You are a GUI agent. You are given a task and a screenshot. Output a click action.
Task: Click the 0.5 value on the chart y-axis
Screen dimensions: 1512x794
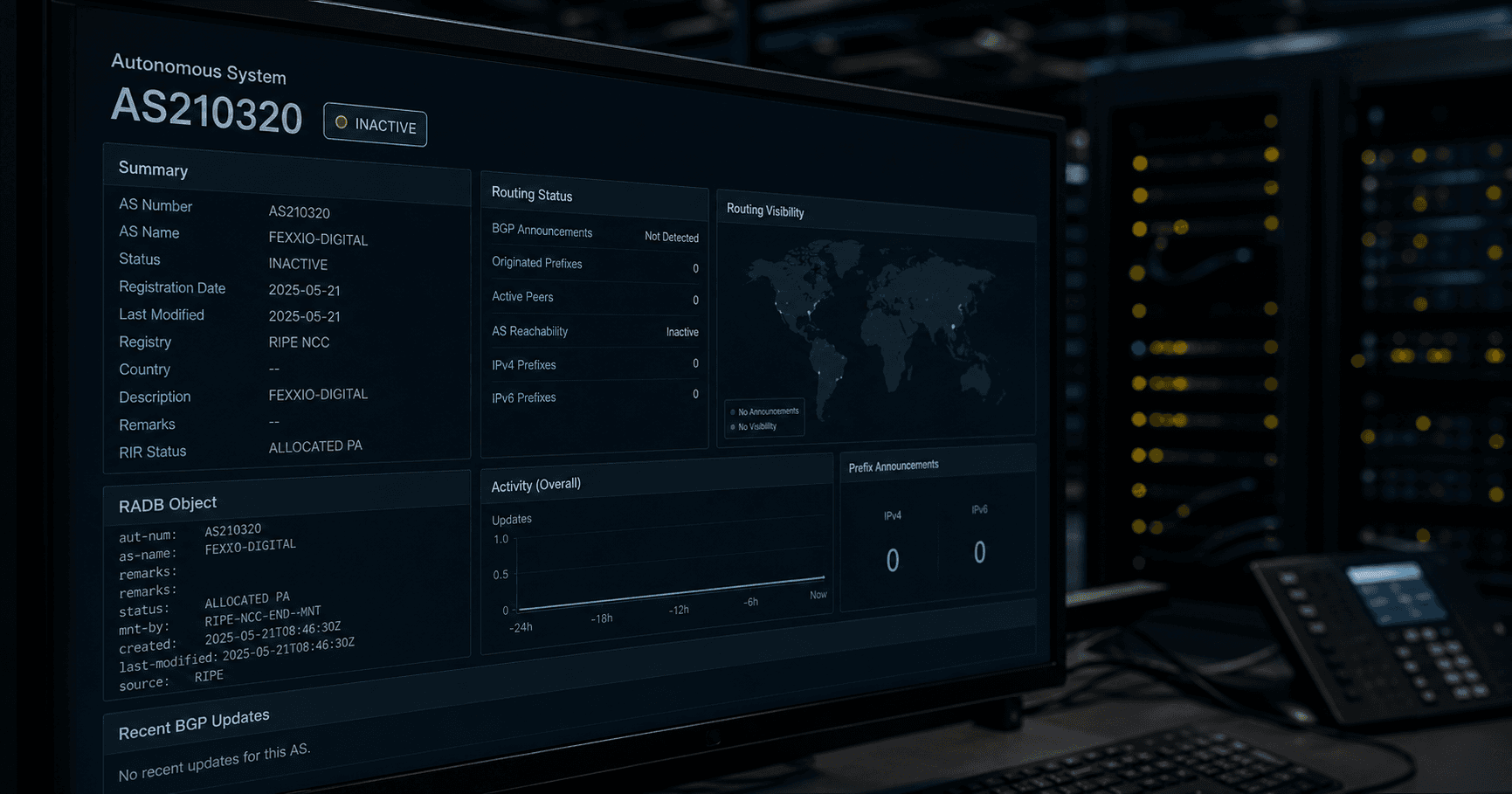pos(501,575)
